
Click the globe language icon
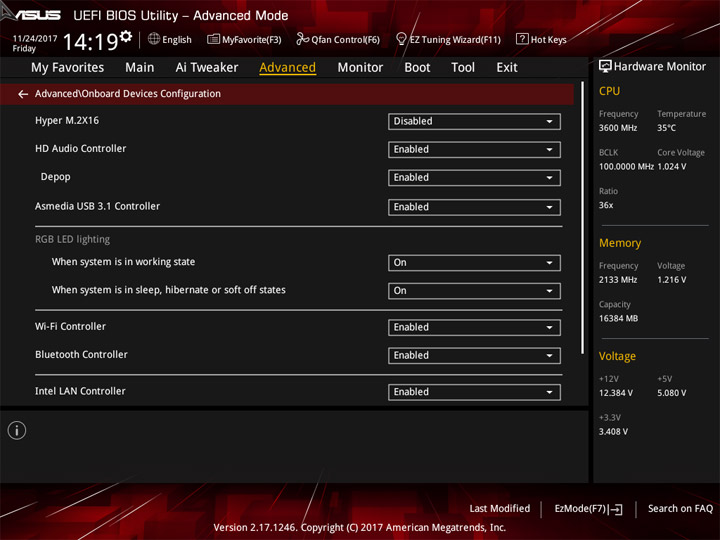(154, 39)
